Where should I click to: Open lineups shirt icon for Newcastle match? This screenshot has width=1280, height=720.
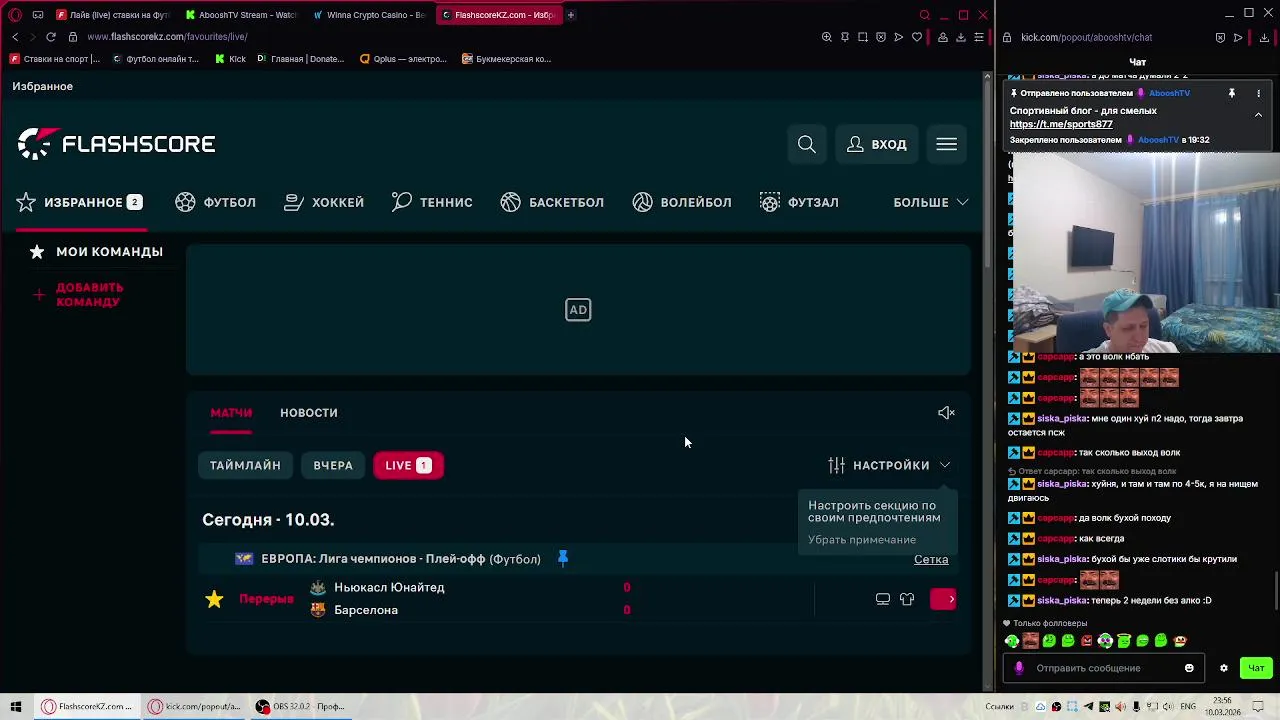[907, 599]
